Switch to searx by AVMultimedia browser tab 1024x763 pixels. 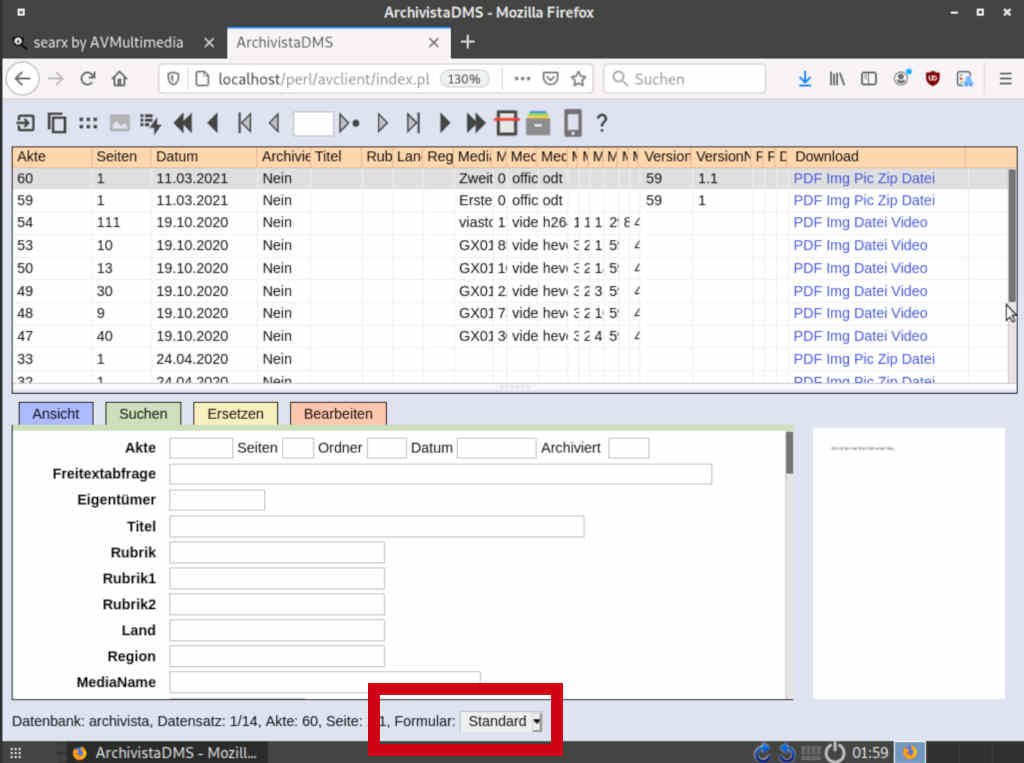tap(108, 42)
